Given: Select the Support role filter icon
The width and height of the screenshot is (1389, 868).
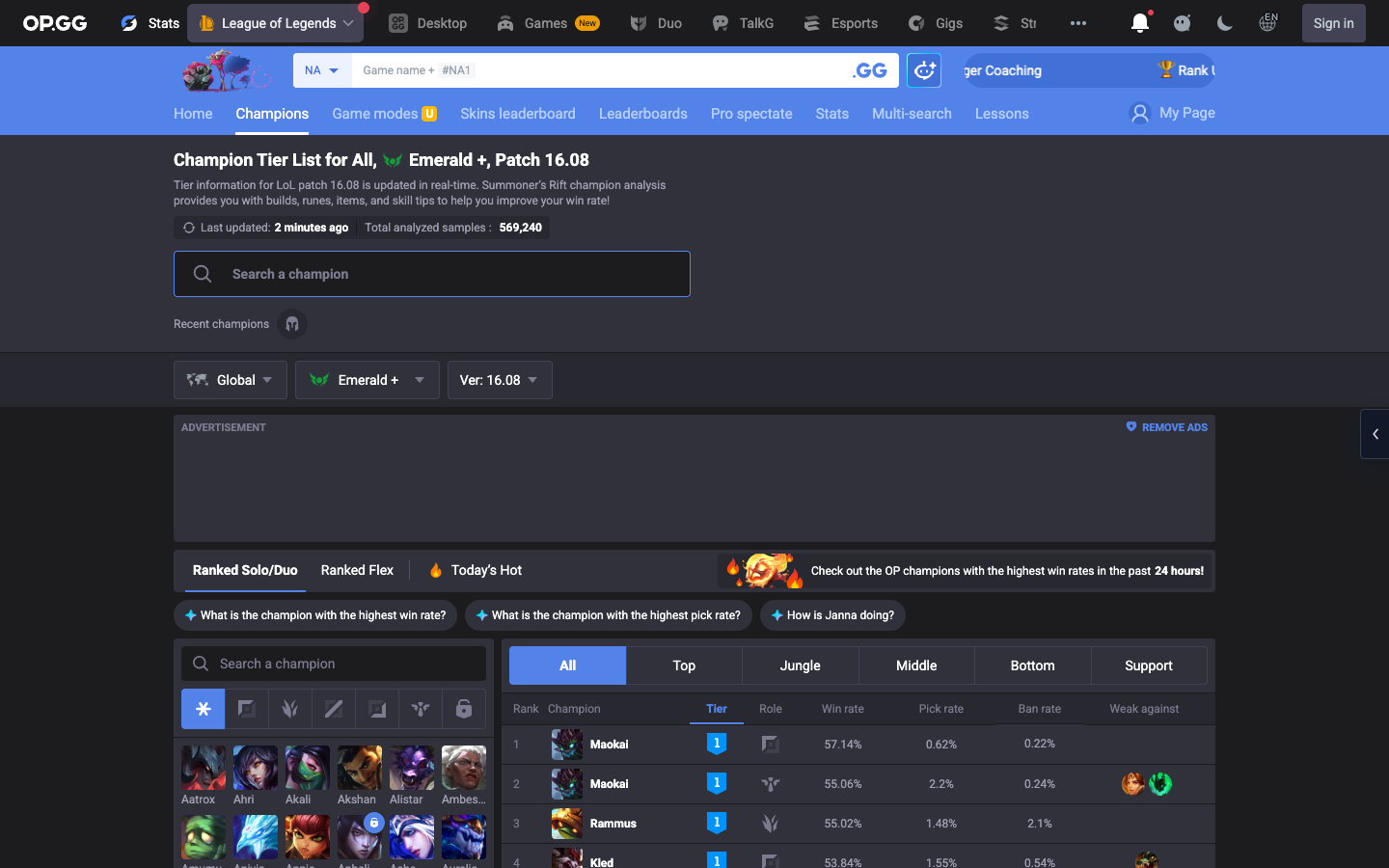Looking at the screenshot, I should (420, 709).
